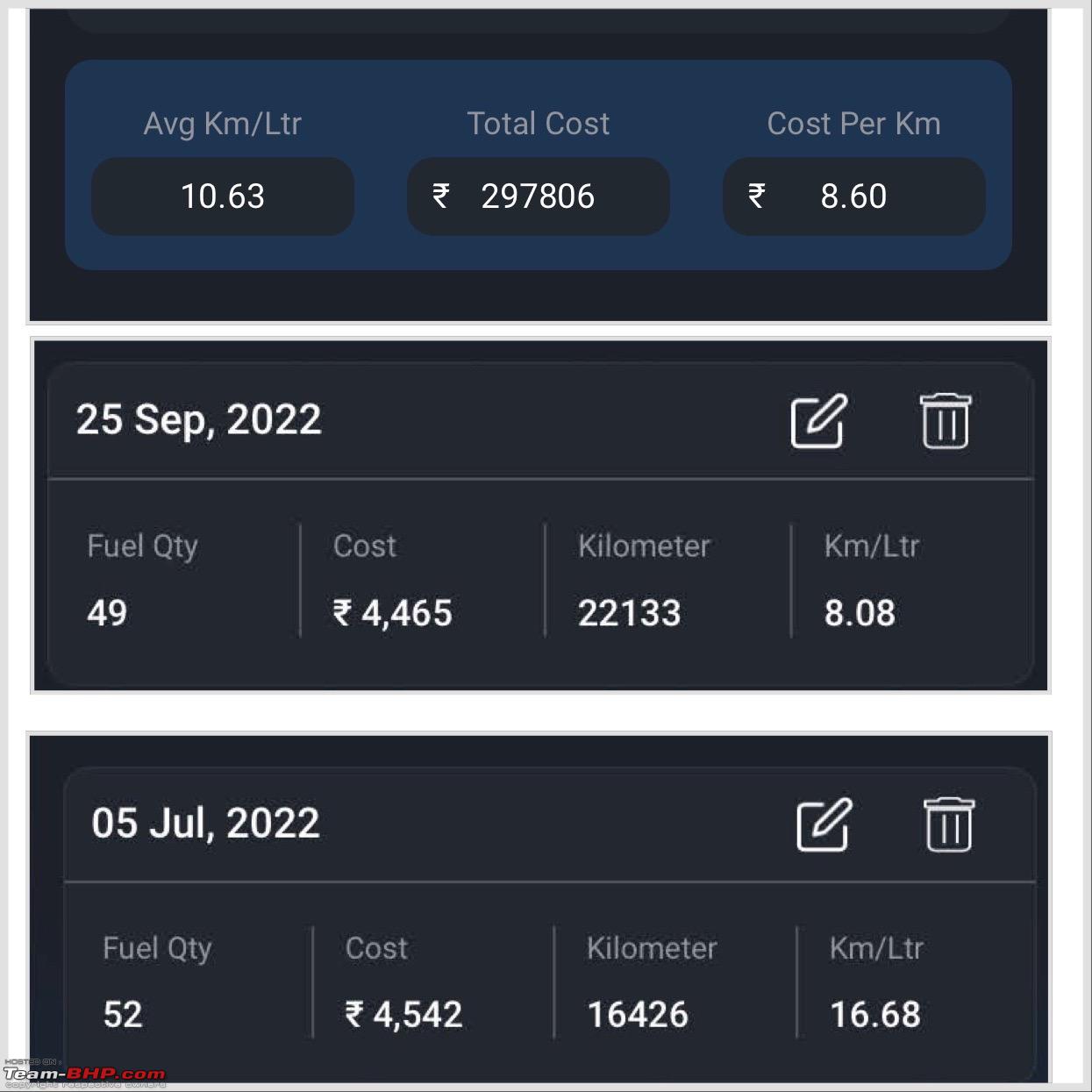Open the 25 Sep, 2022 entry header

(198, 419)
